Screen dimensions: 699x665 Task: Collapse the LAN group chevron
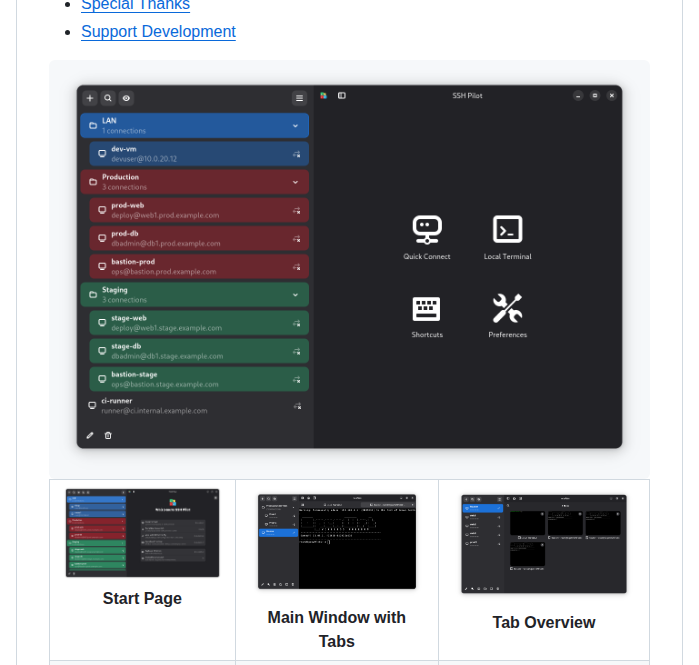click(295, 126)
